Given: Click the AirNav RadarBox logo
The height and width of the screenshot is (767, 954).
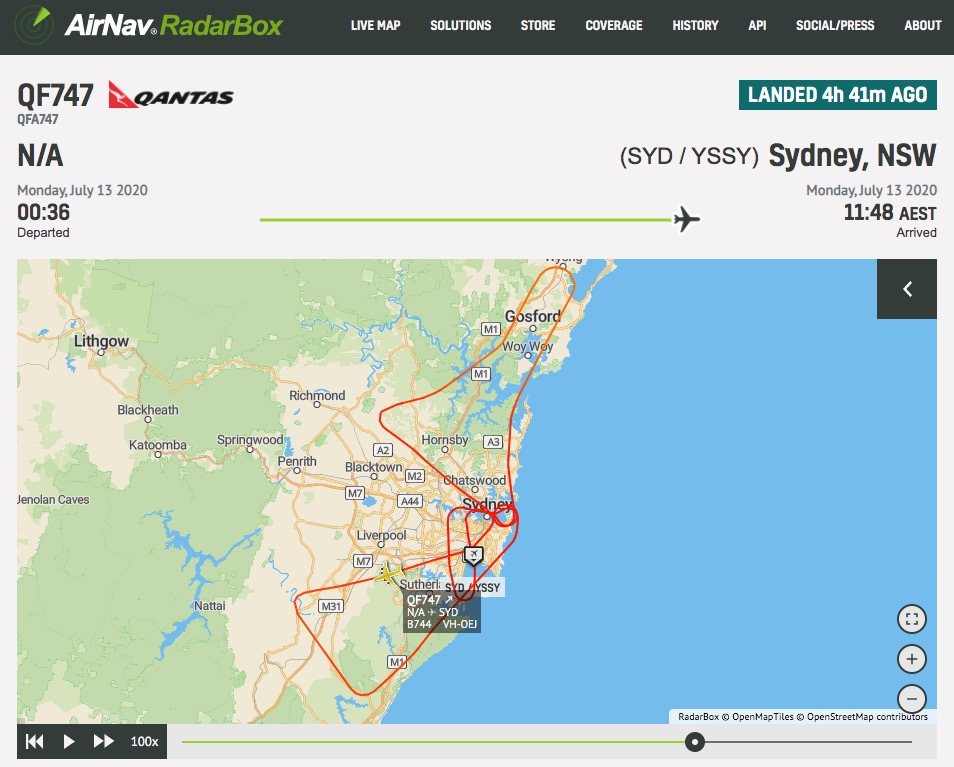Looking at the screenshot, I should coord(150,25).
